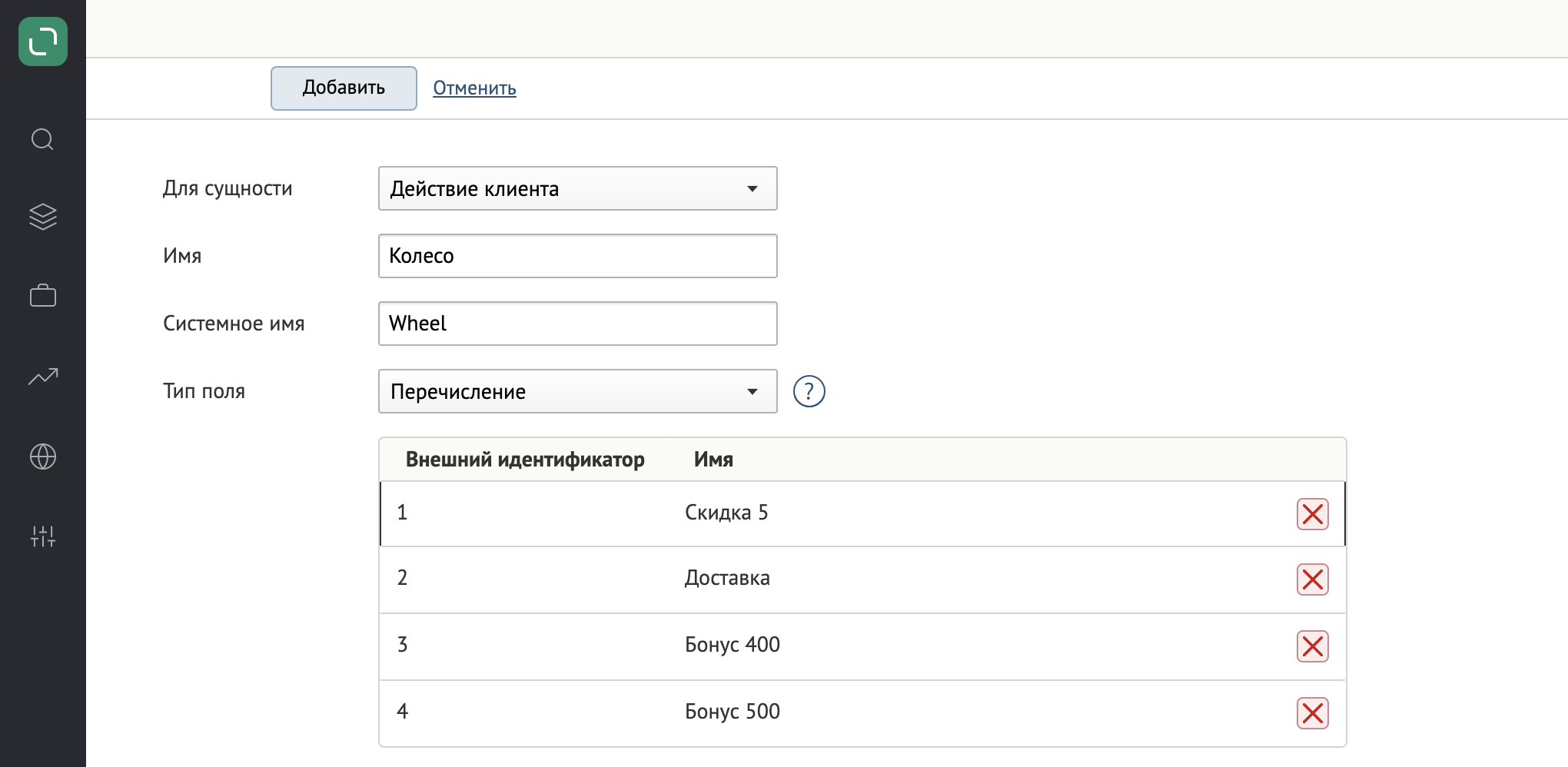This screenshot has width=1568, height=767.
Task: Open the Перечисление field type dropdown
Action: tap(578, 391)
